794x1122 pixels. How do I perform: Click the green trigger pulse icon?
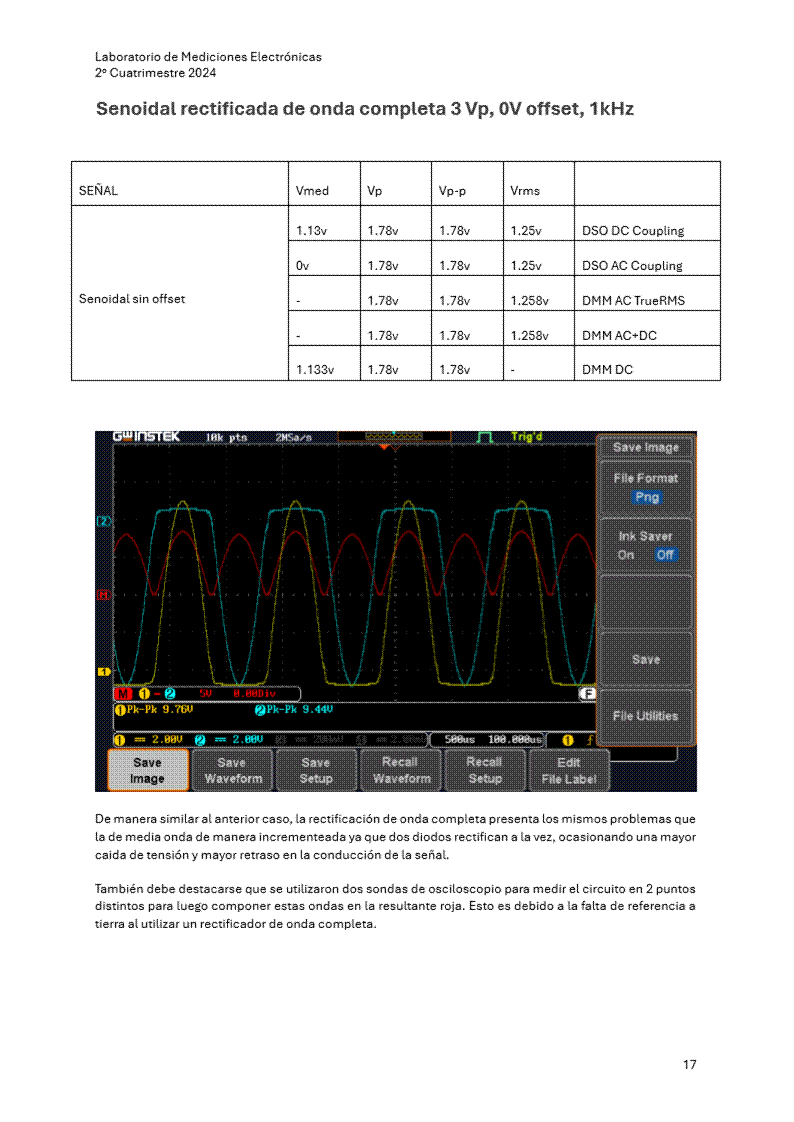click(x=485, y=437)
